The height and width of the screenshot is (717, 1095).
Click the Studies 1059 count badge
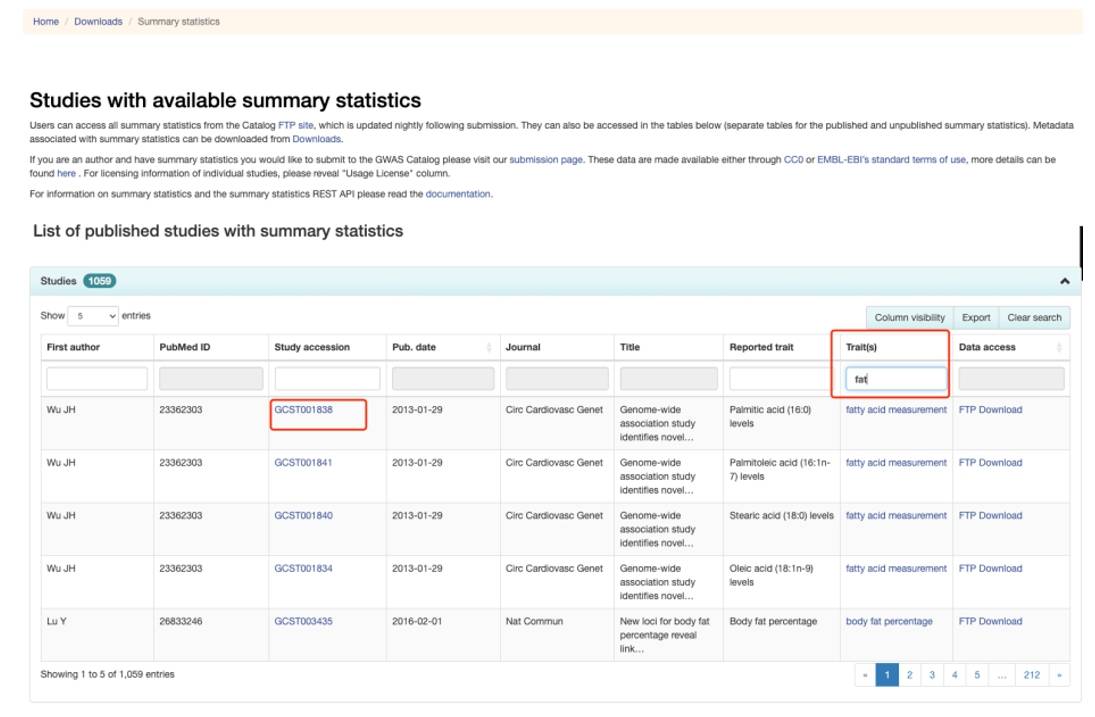(x=99, y=281)
